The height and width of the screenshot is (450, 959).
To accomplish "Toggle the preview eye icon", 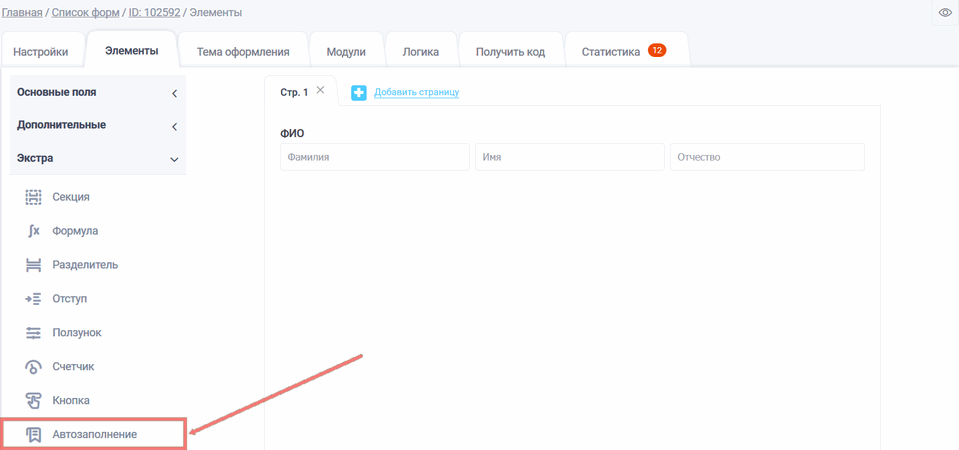I will coord(945,13).
